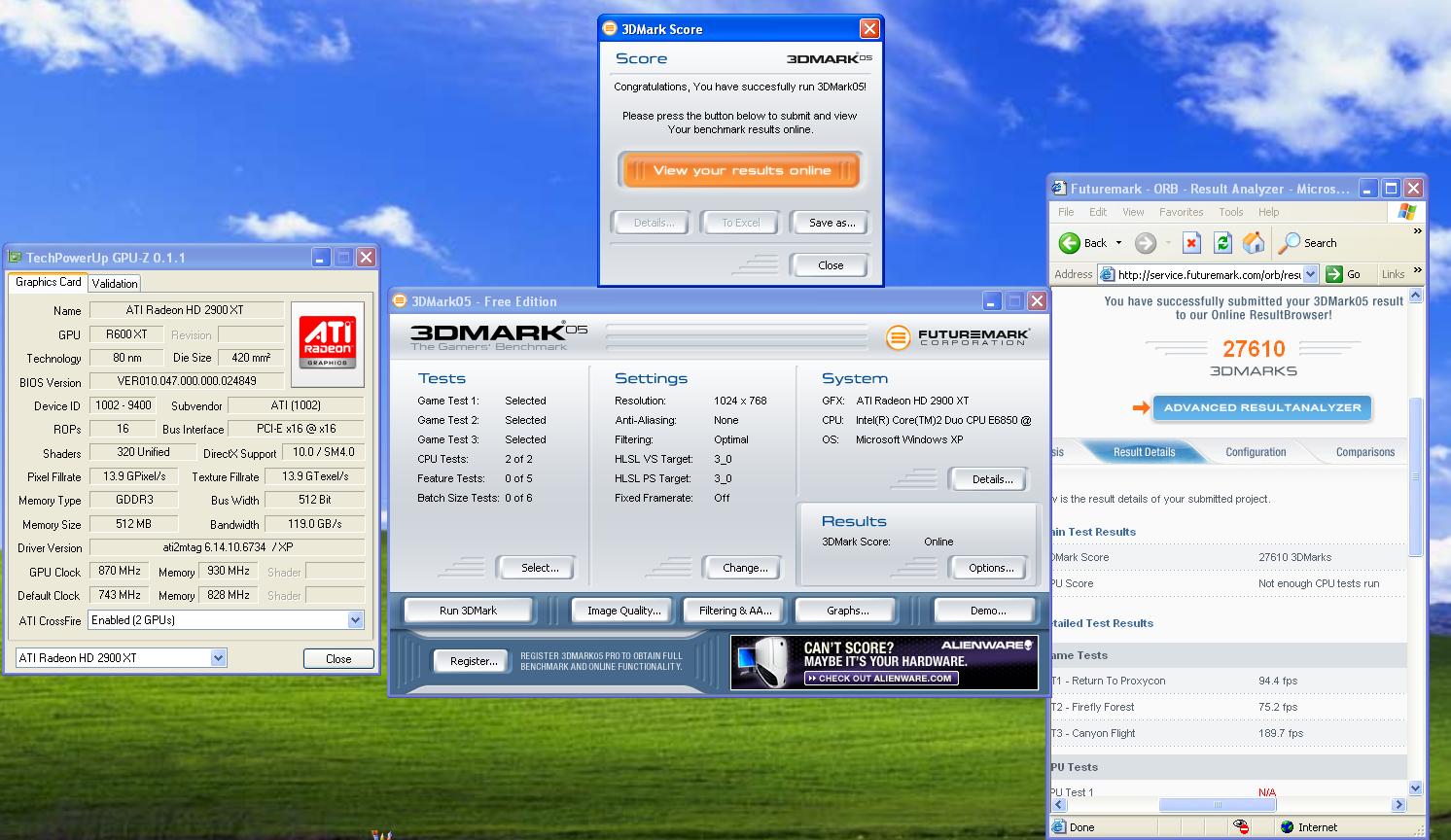Open the View menu in Internet Explorer

tap(1133, 212)
